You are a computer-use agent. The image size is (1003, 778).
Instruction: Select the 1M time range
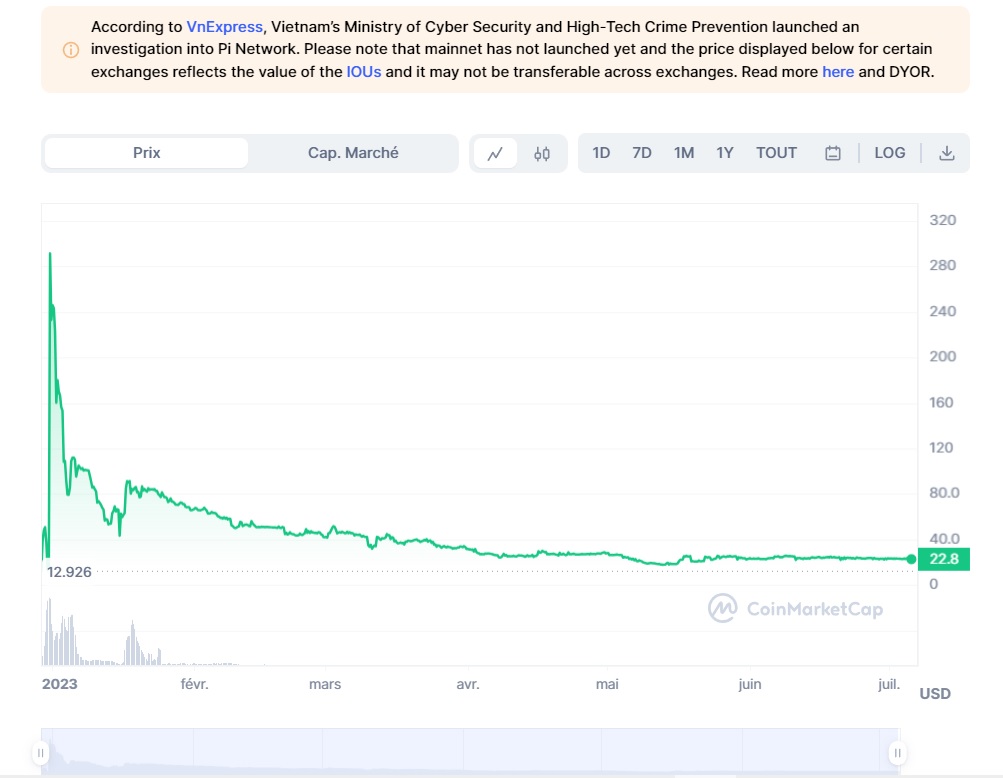click(684, 153)
